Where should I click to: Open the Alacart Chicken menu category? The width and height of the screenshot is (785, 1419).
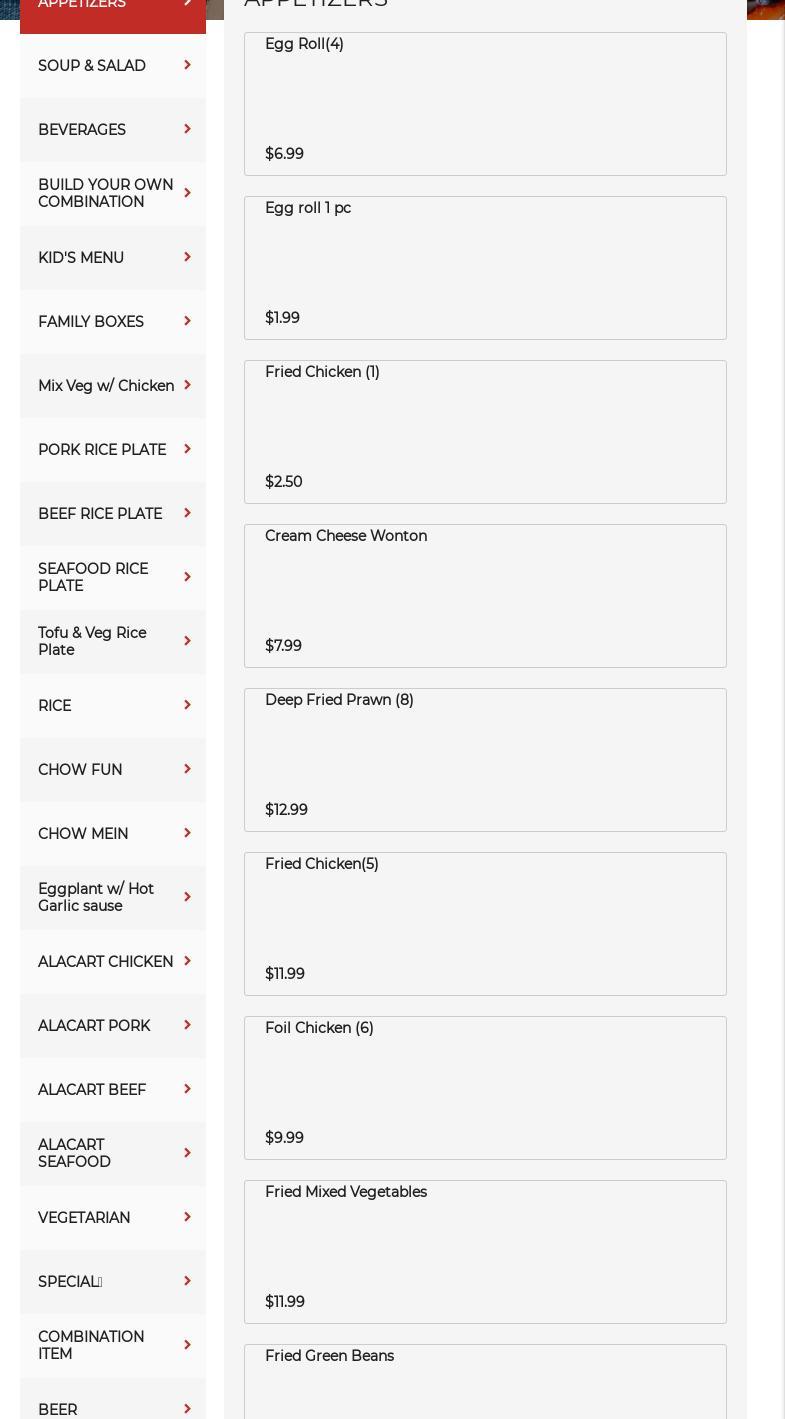(x=105, y=962)
